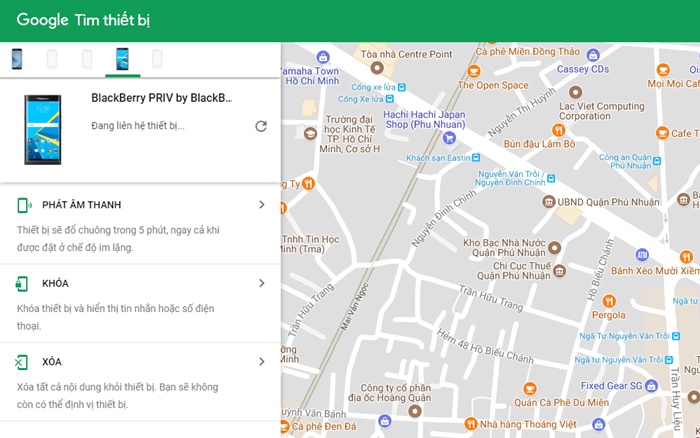Click Hachi Hachi Japan Shop cart marker
The width and height of the screenshot is (700, 438).
[x=449, y=138]
